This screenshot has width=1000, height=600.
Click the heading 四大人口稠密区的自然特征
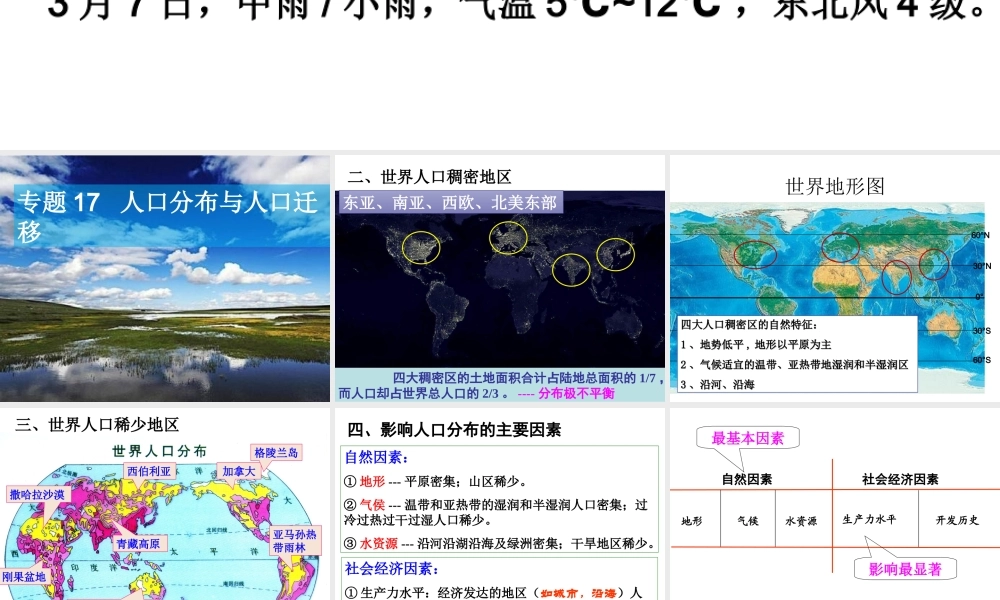click(x=749, y=325)
